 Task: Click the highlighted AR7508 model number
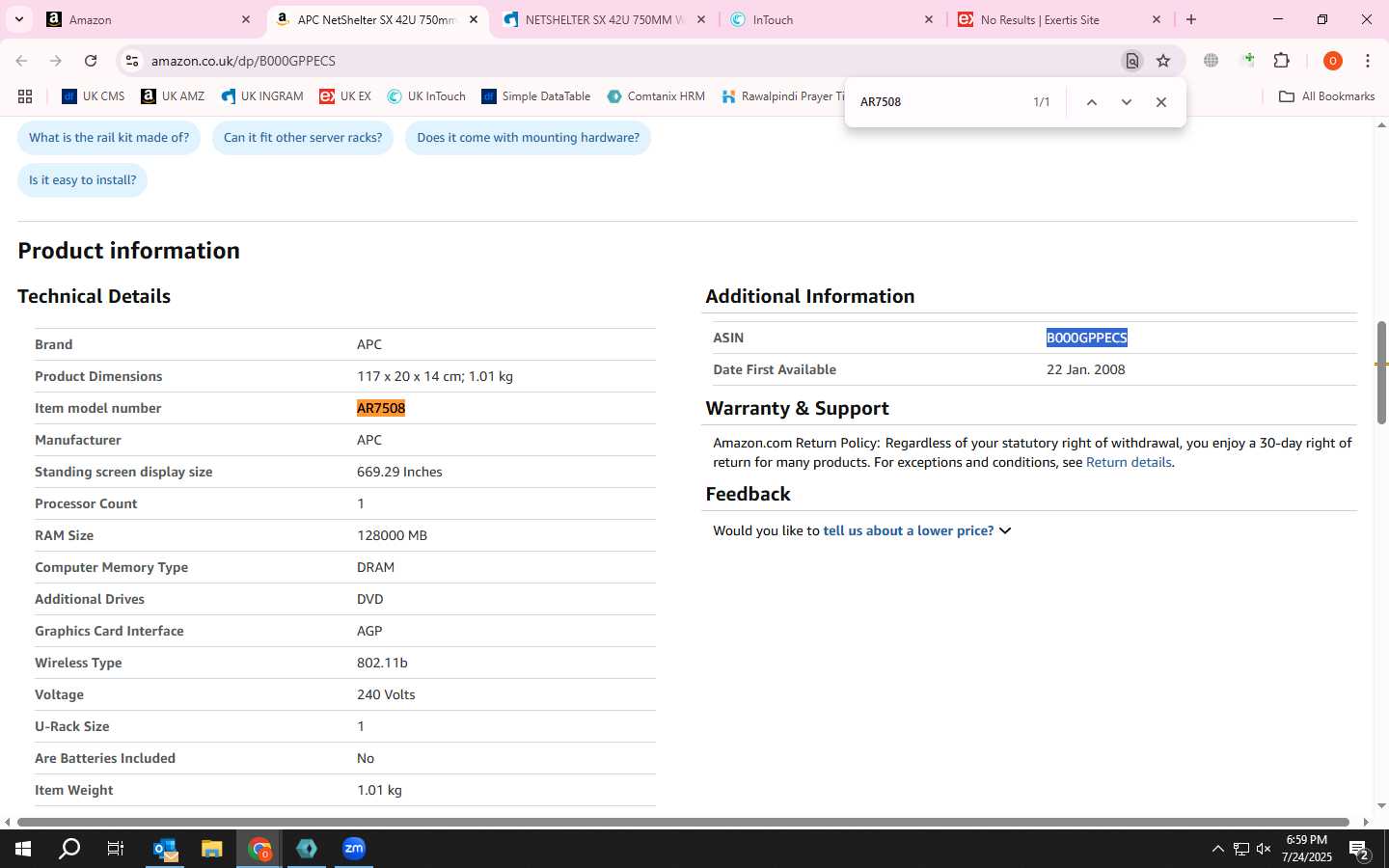coord(381,408)
